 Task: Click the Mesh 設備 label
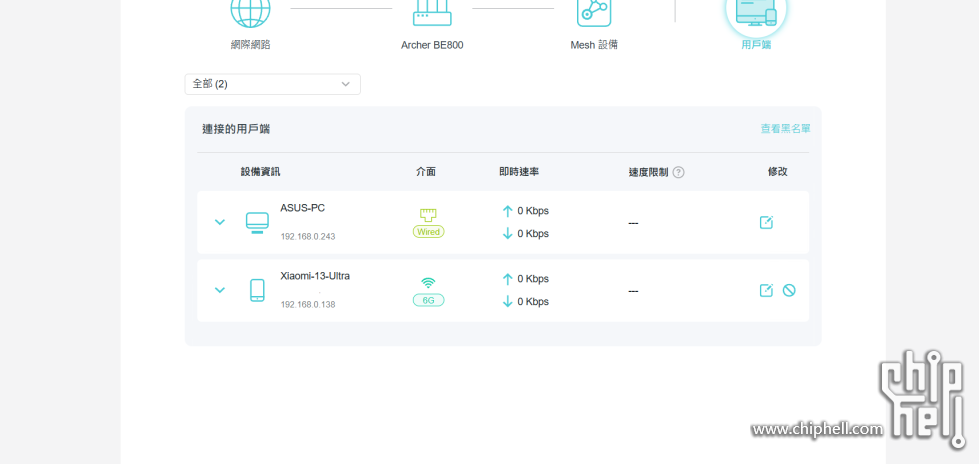(594, 45)
